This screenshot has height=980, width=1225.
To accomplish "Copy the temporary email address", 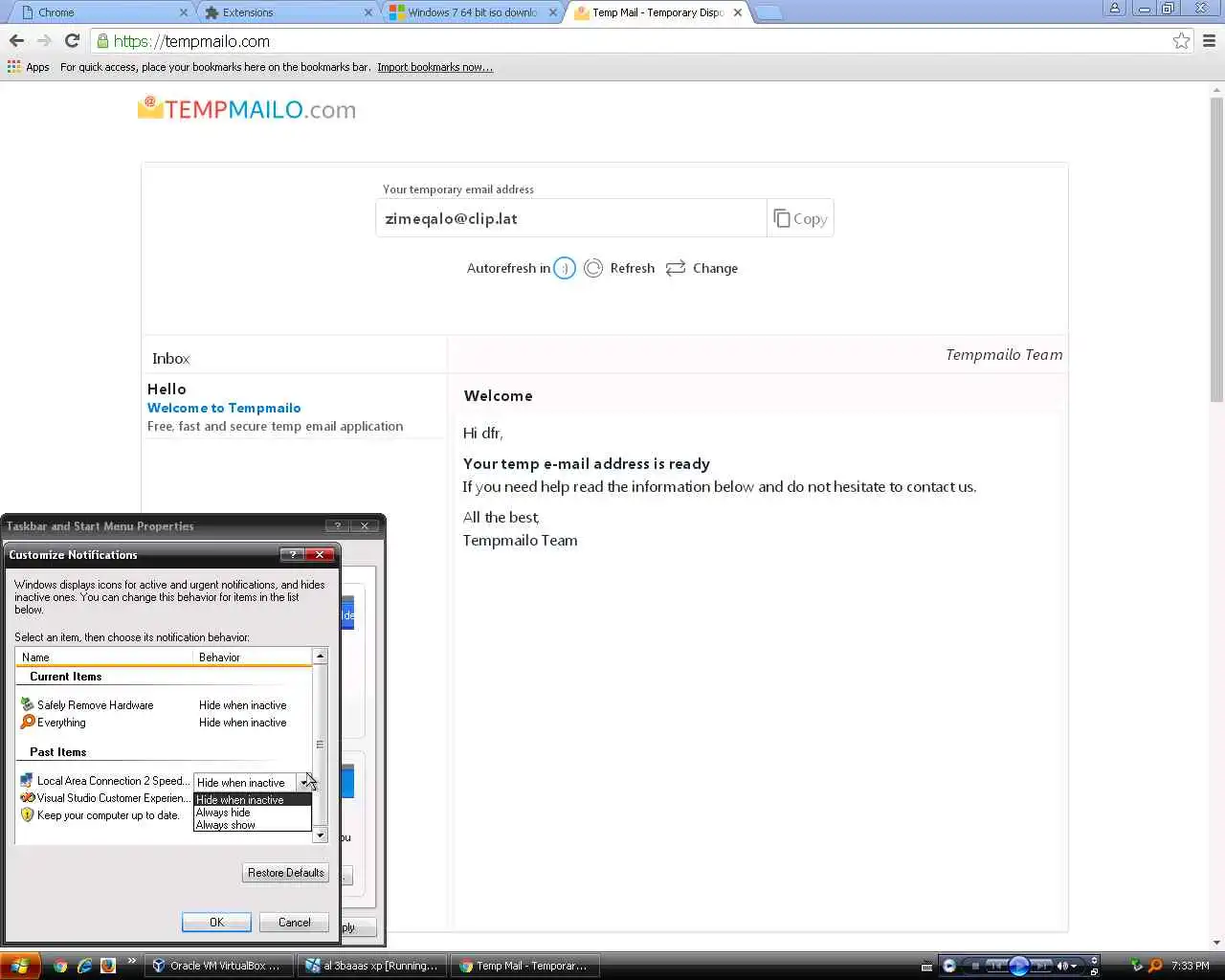I will point(800,218).
